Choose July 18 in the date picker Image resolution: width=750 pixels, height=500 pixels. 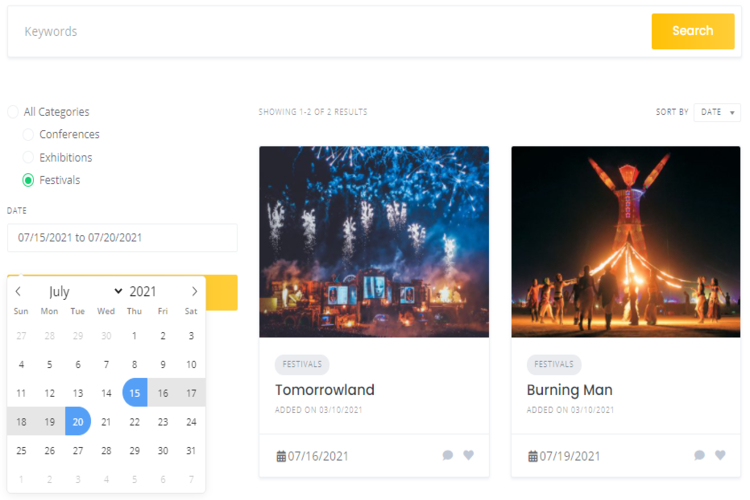(22, 422)
